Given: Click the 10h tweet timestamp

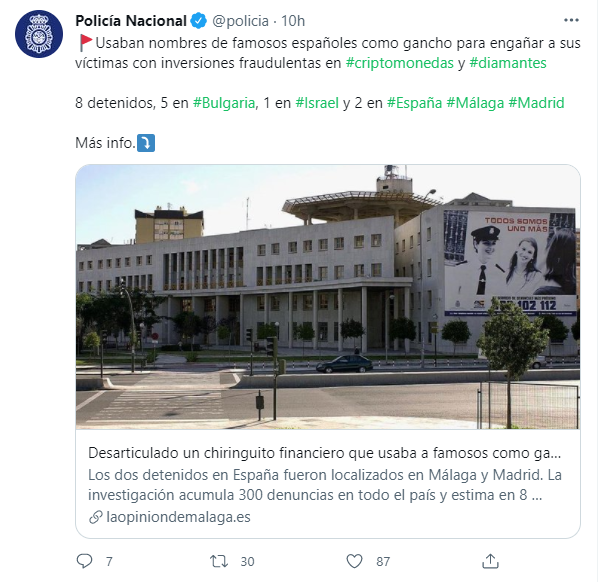Looking at the screenshot, I should click(x=293, y=21).
